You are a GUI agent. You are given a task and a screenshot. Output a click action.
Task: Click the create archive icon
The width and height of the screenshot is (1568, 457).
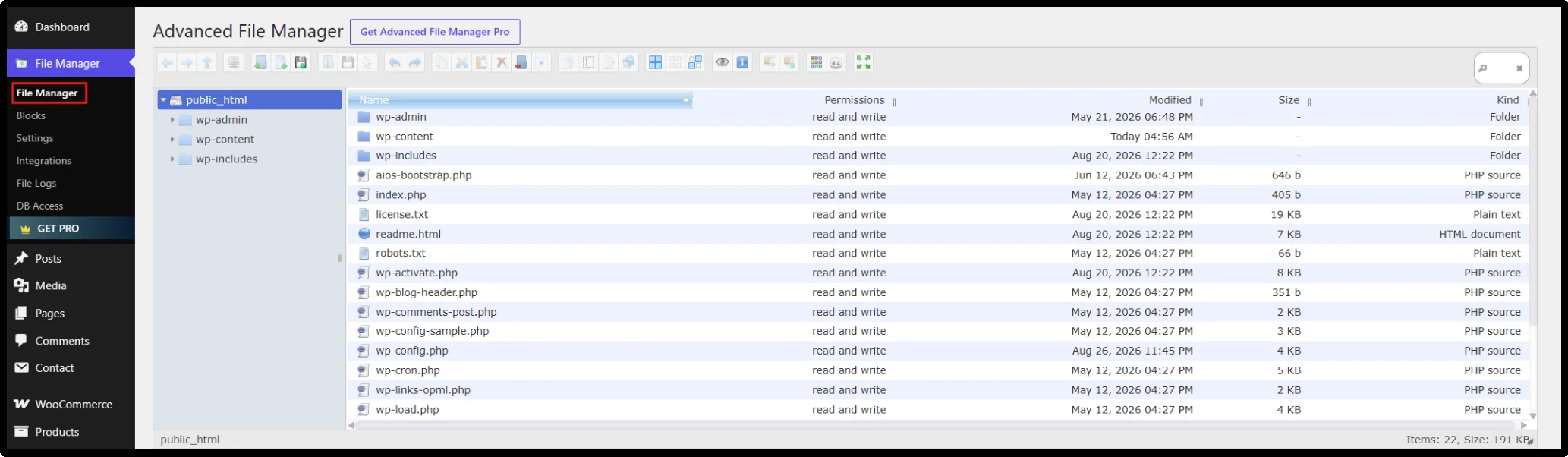tap(789, 62)
